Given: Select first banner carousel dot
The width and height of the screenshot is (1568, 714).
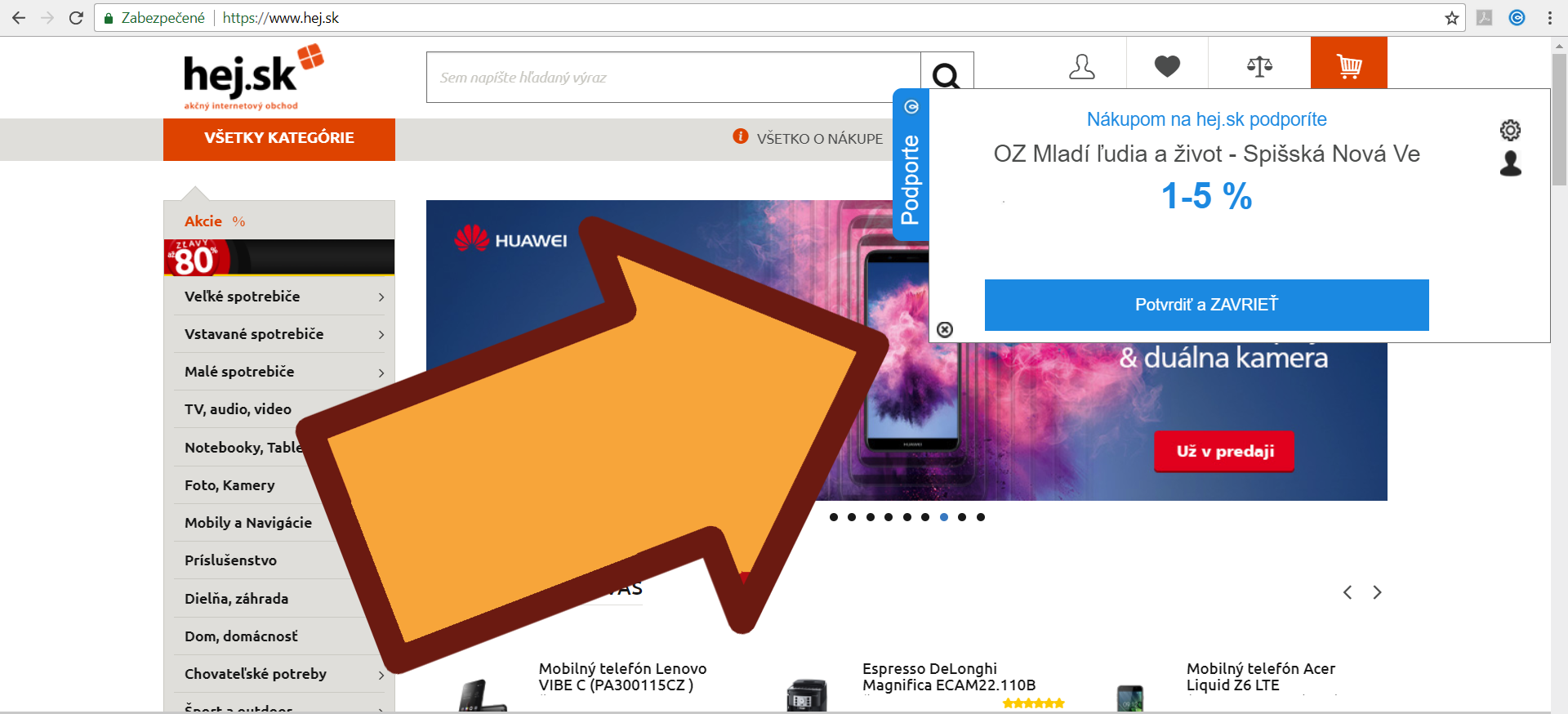Looking at the screenshot, I should click(x=833, y=517).
